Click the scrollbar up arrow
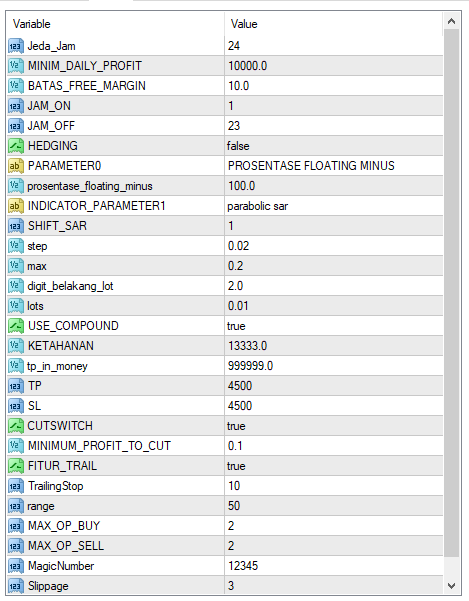The image size is (469, 601). click(451, 21)
